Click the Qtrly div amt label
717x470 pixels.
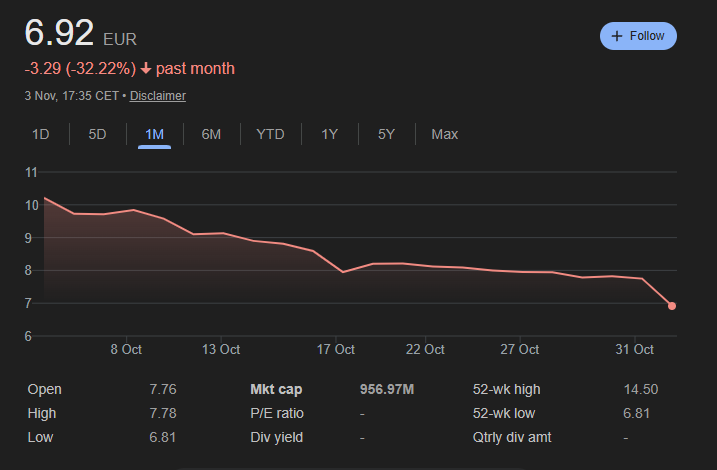point(511,437)
